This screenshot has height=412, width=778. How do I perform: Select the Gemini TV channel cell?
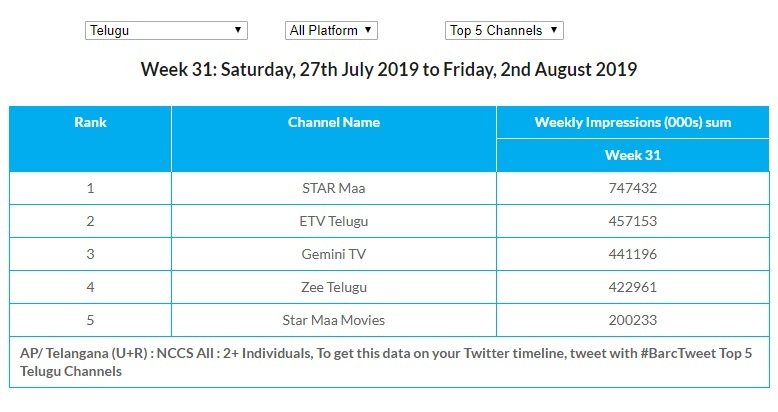pos(334,254)
